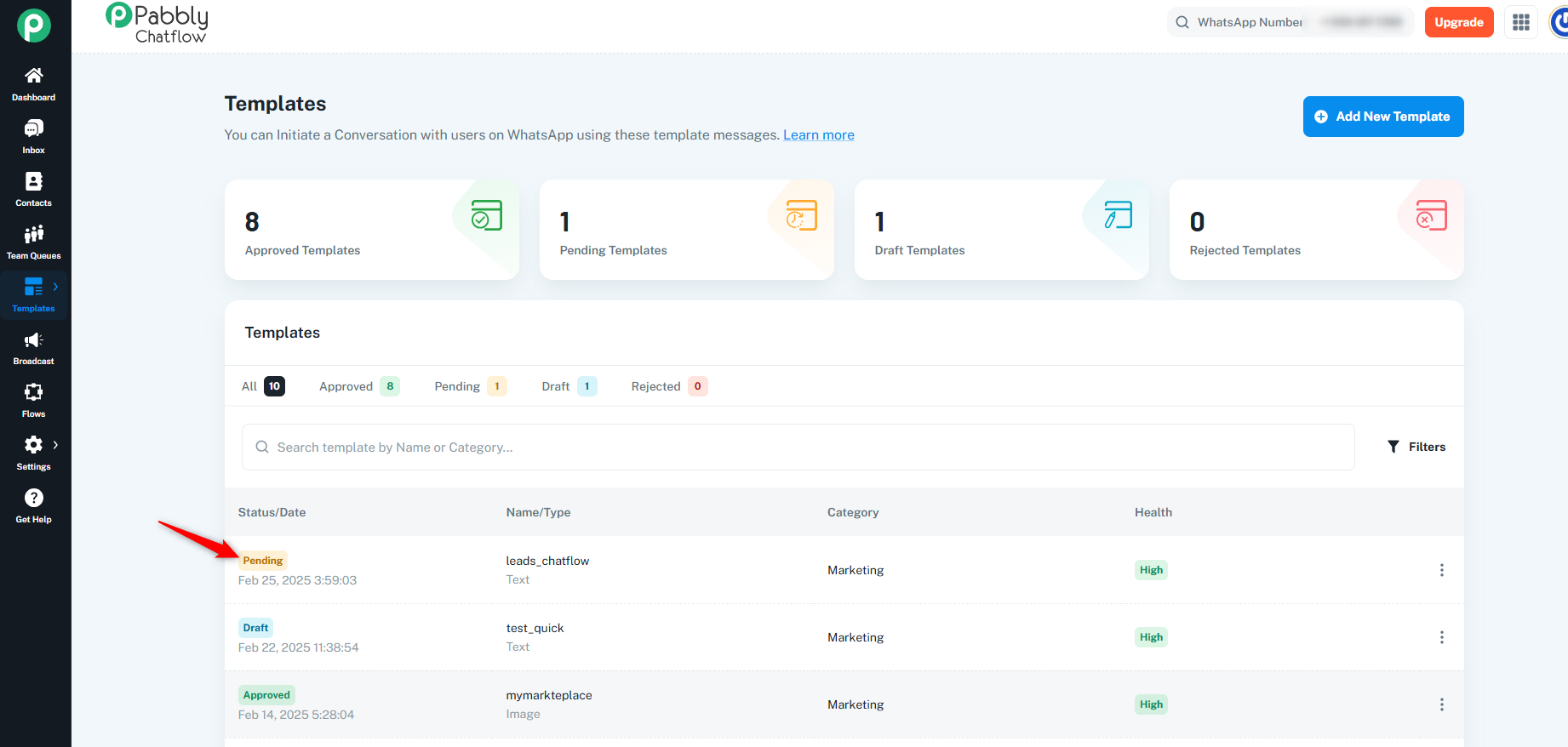
Task: Click the Draft status badge
Action: 255,628
